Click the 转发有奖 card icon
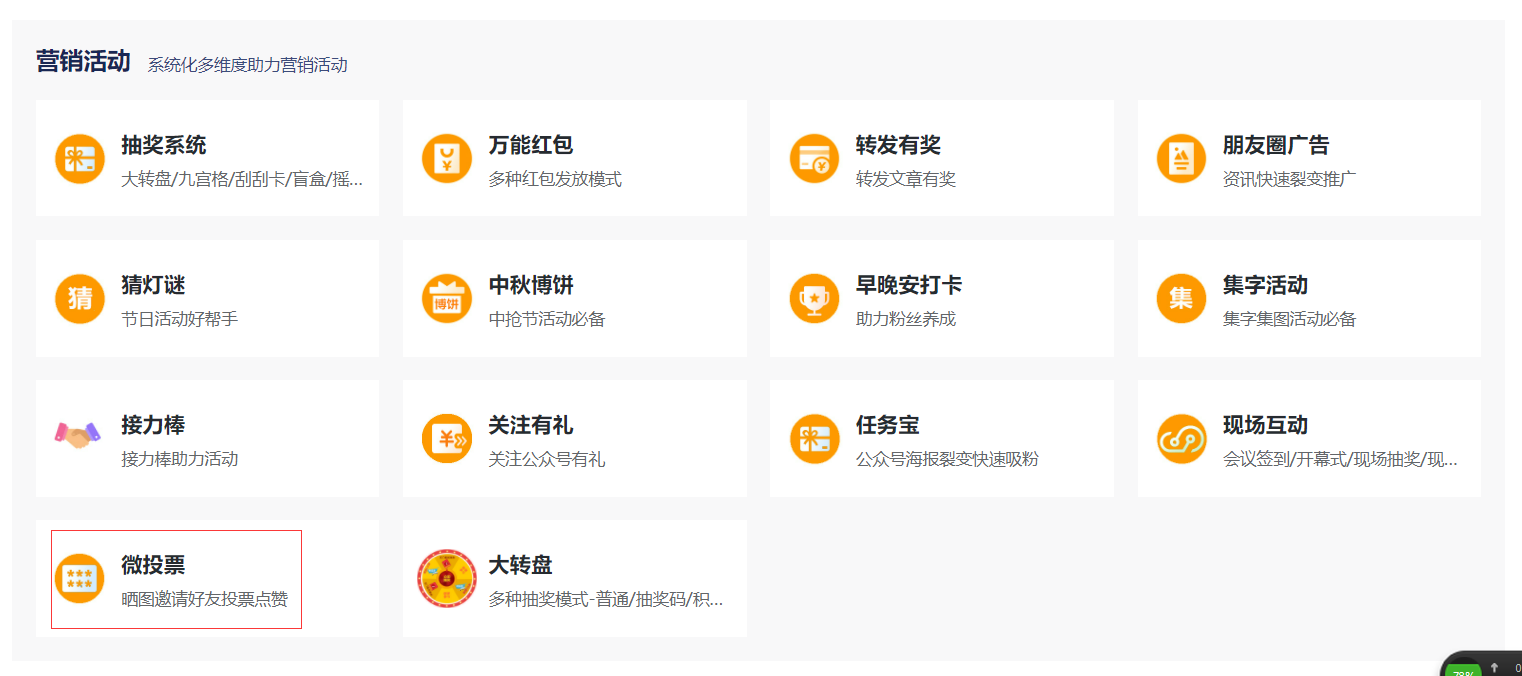 click(814, 159)
